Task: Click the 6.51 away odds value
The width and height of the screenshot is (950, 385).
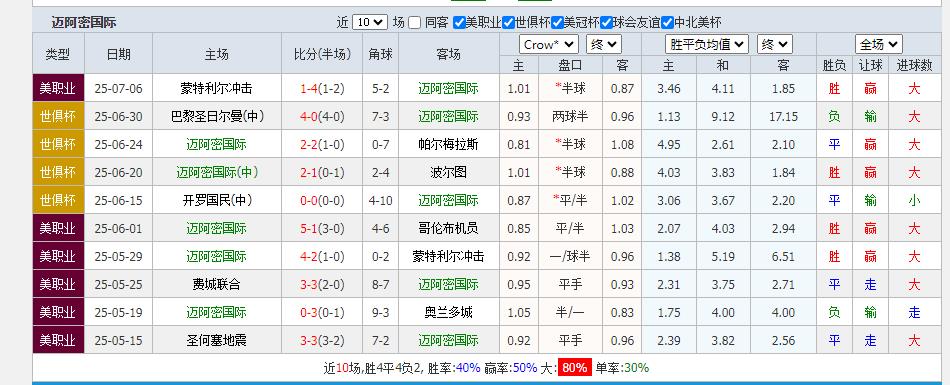Action: [x=783, y=256]
